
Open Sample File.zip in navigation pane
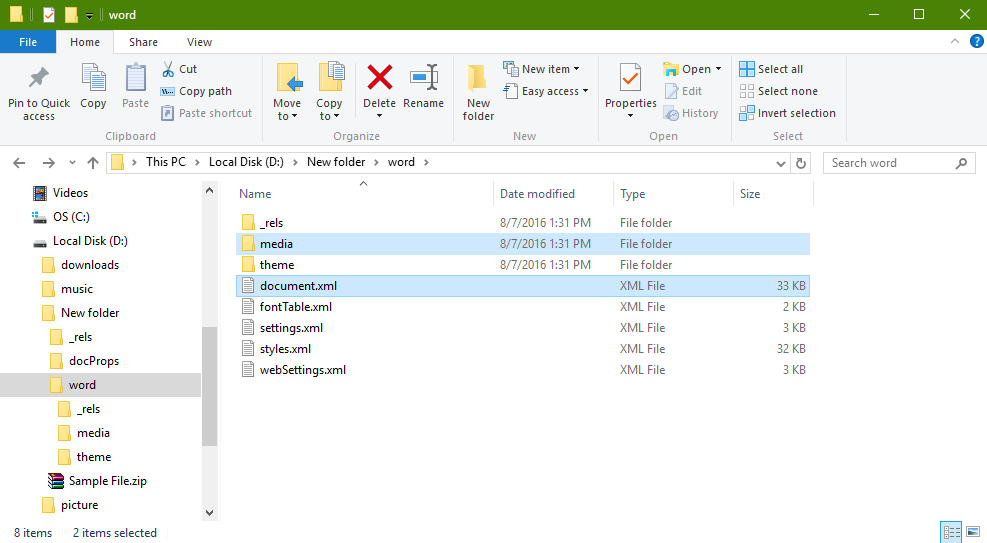tap(98, 481)
